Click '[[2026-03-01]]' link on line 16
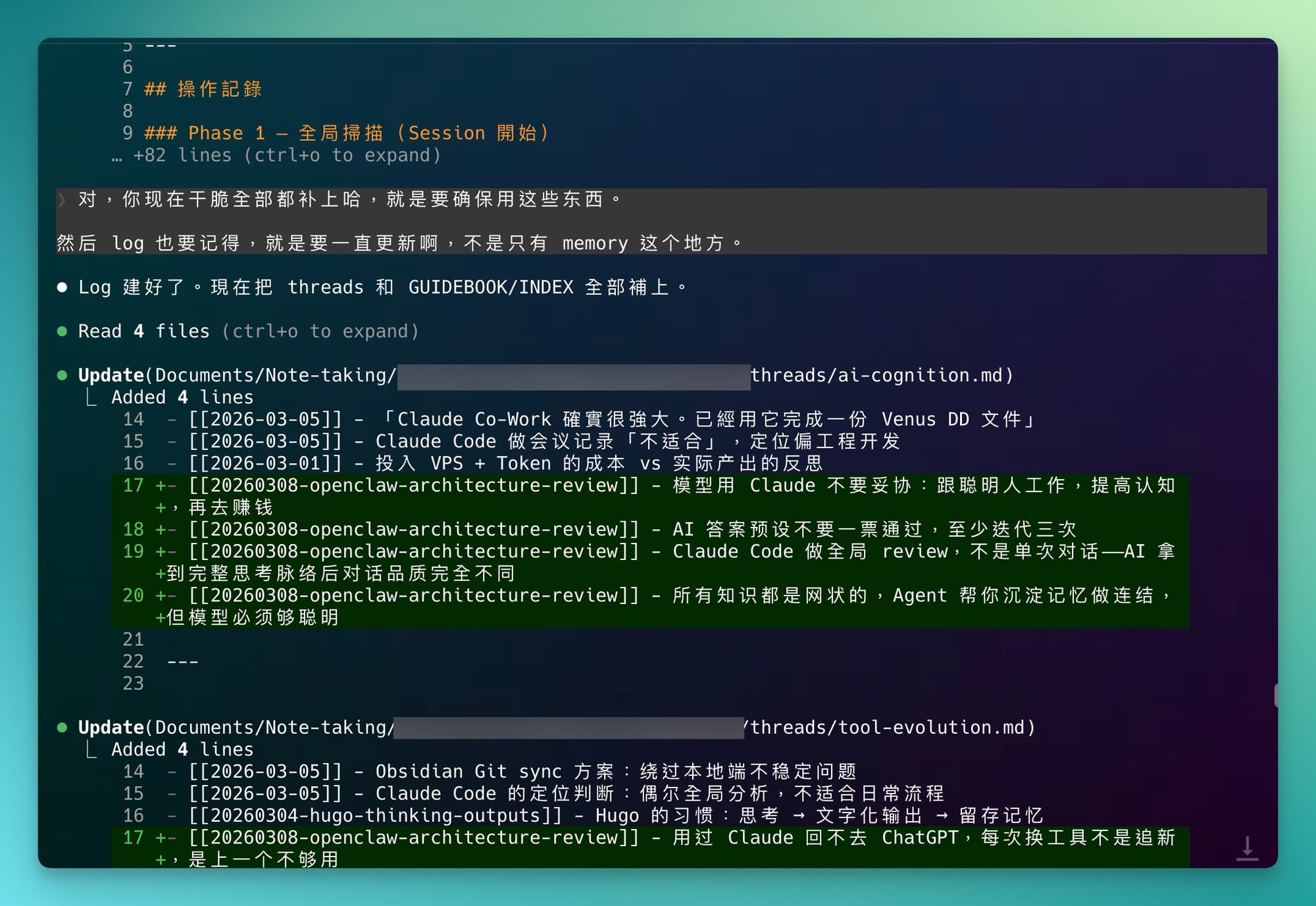The image size is (1316, 906). tap(265, 464)
